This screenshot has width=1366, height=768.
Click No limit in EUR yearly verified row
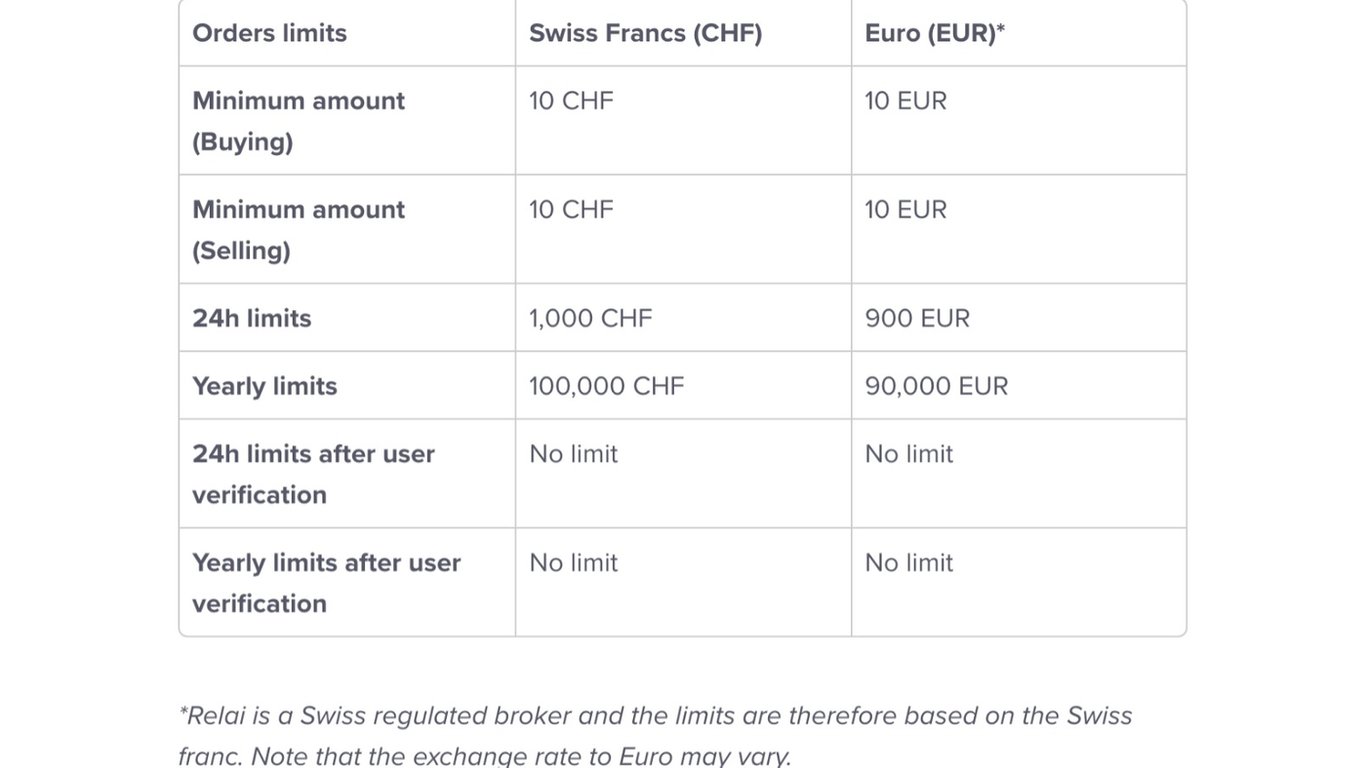[x=909, y=563]
